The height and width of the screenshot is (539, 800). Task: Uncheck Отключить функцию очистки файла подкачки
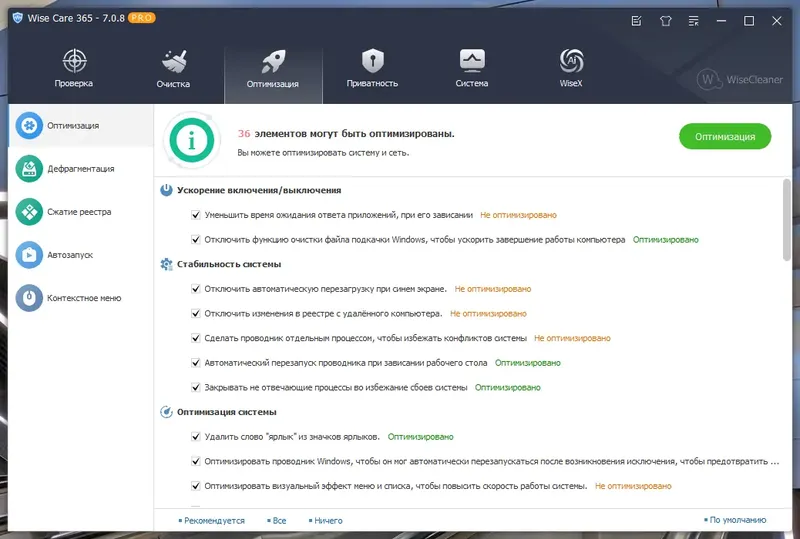point(195,239)
